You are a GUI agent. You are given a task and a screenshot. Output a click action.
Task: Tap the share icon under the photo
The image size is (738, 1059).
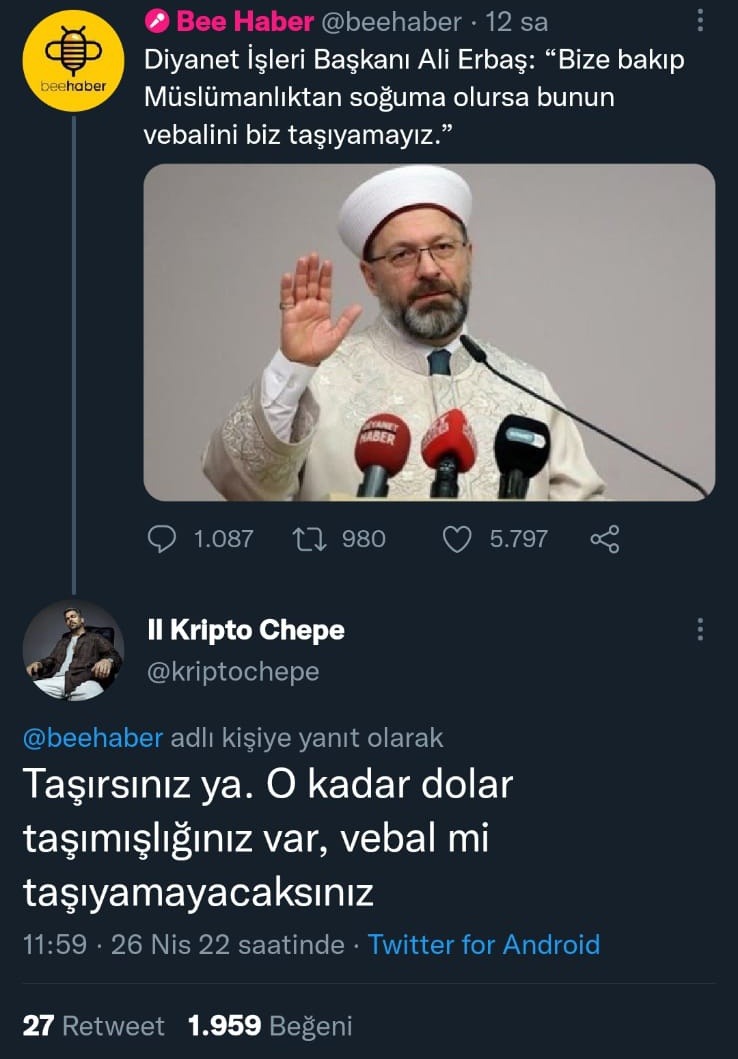[605, 539]
